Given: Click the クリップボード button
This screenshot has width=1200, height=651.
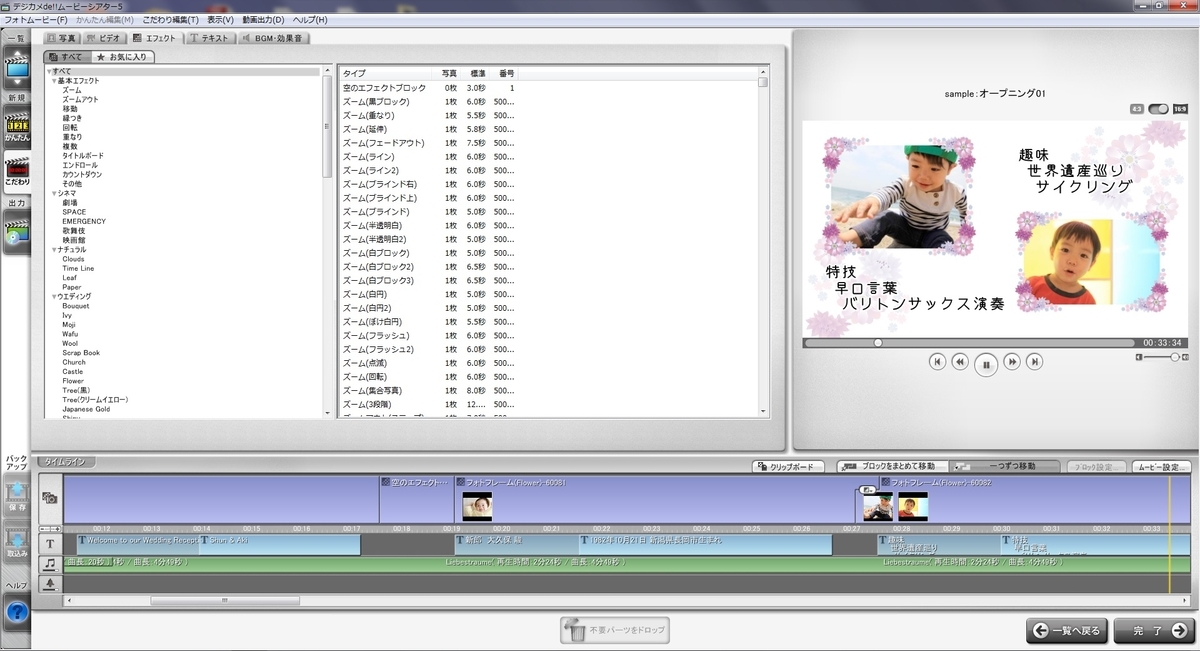Looking at the screenshot, I should pyautogui.click(x=788, y=467).
